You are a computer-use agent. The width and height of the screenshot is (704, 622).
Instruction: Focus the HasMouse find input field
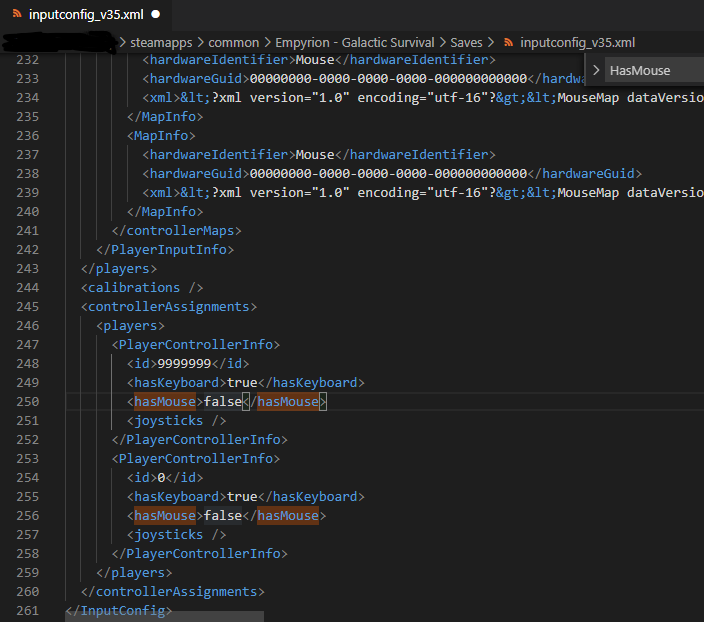pyautogui.click(x=650, y=70)
